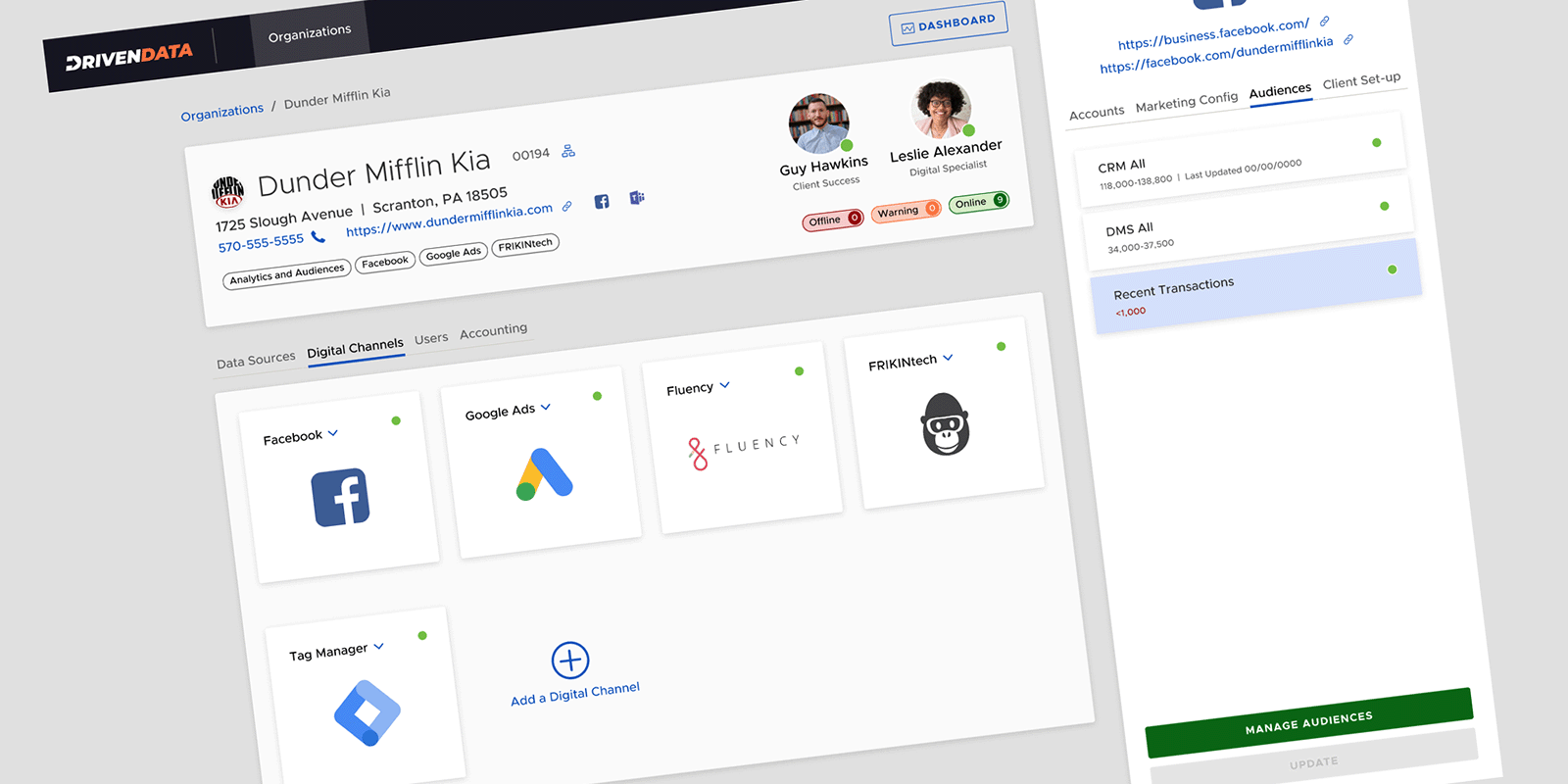Click the Google Ads card green status dot
This screenshot has height=784, width=1568.
coord(598,396)
